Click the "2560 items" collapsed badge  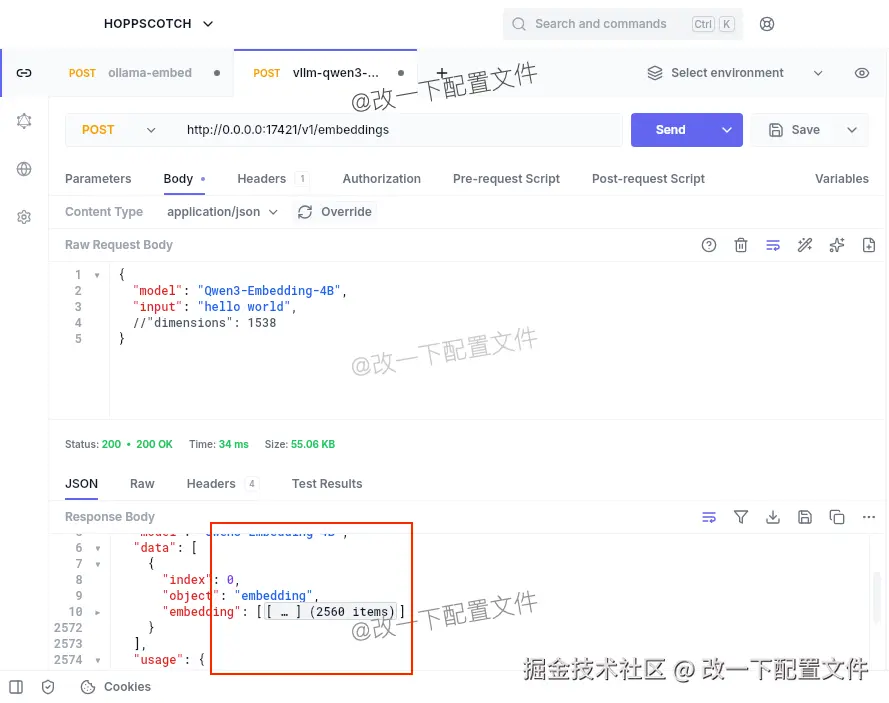pyautogui.click(x=331, y=612)
